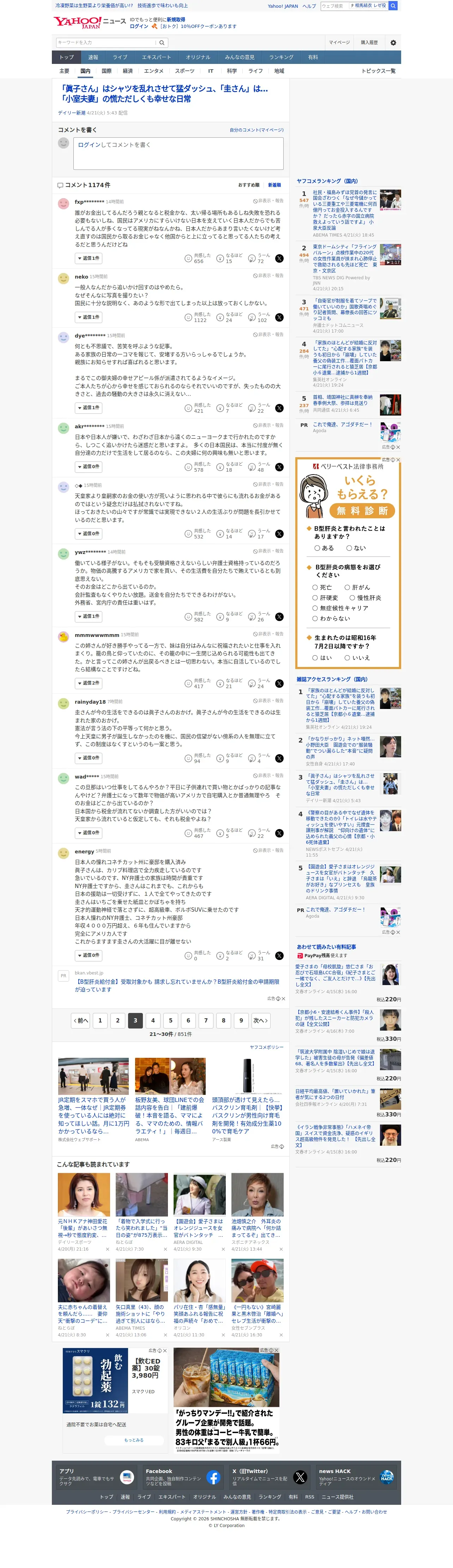Open トピックス一覧
Screen dimensions: 453x1568
[378, 72]
